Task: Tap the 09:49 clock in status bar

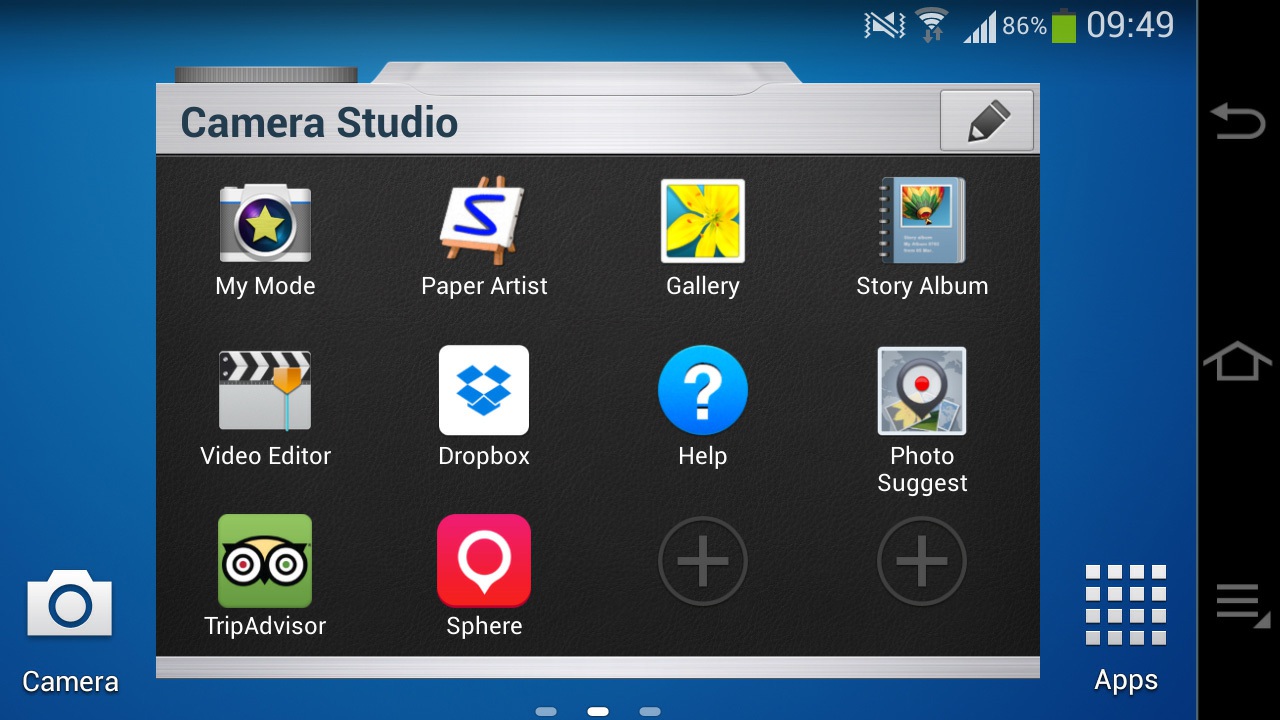Action: (1130, 25)
